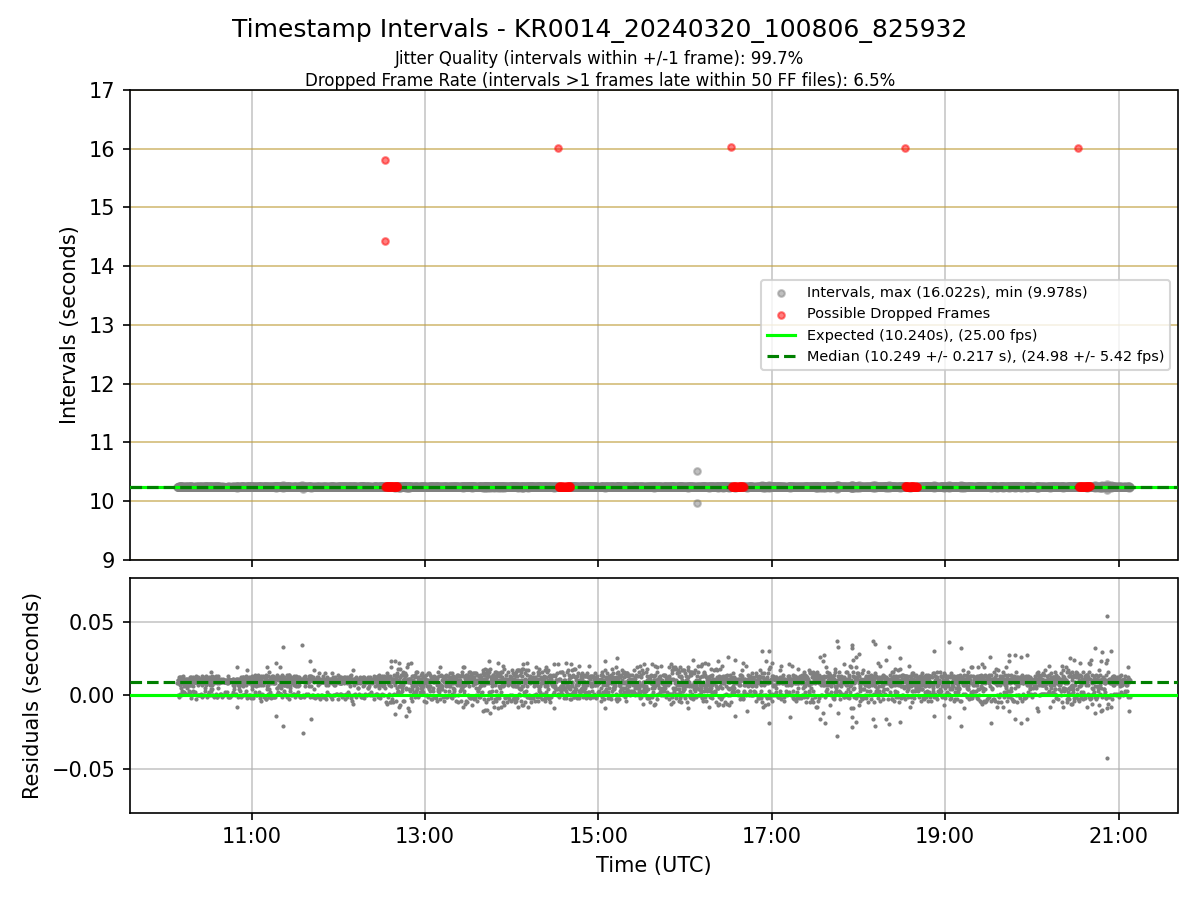Viewport: 1200px width, 900px height.
Task: Click the Jitter Quality 99.7% subtitle line
Action: pos(599,58)
